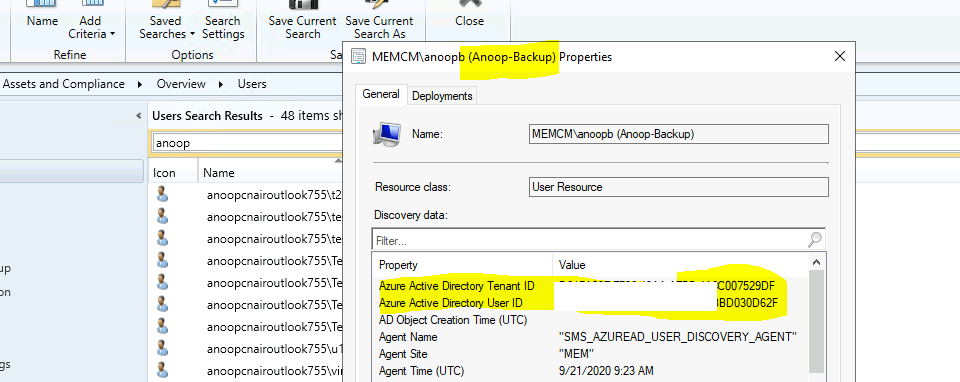Select the Agent Site property row
Image resolution: width=960 pixels, height=382 pixels.
pyautogui.click(x=590, y=354)
